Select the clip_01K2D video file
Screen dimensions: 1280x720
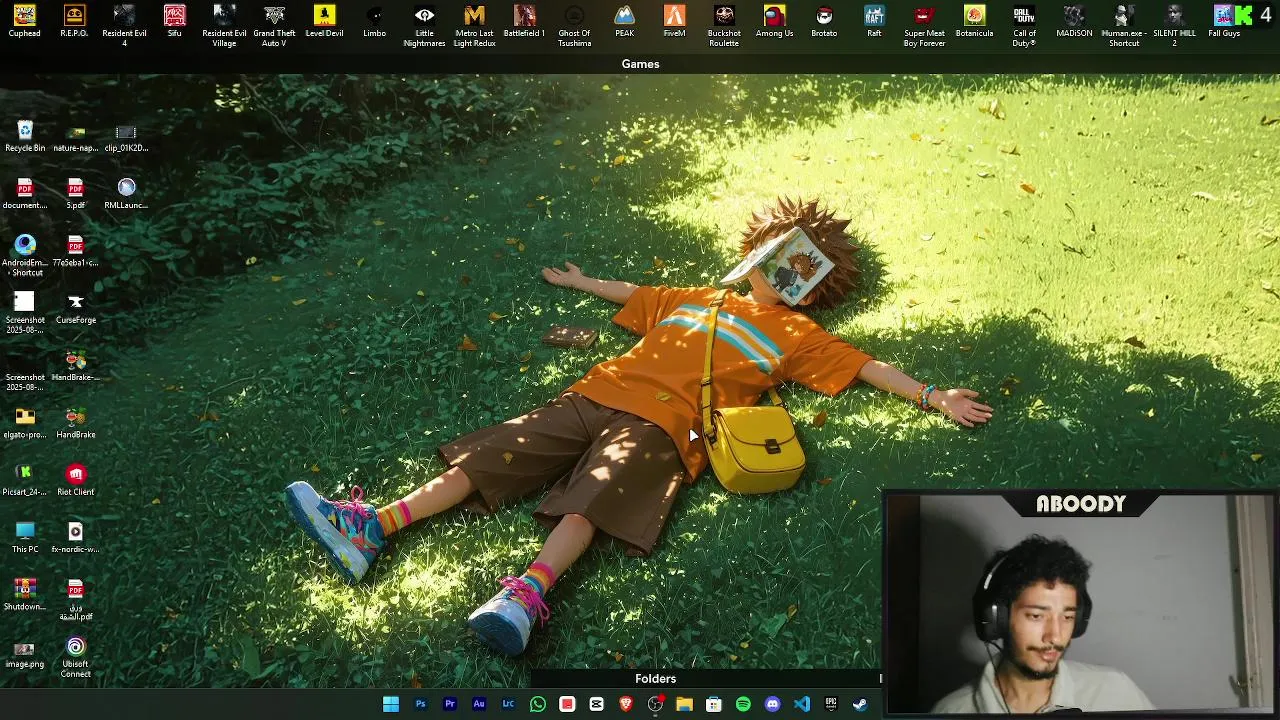[x=126, y=137]
